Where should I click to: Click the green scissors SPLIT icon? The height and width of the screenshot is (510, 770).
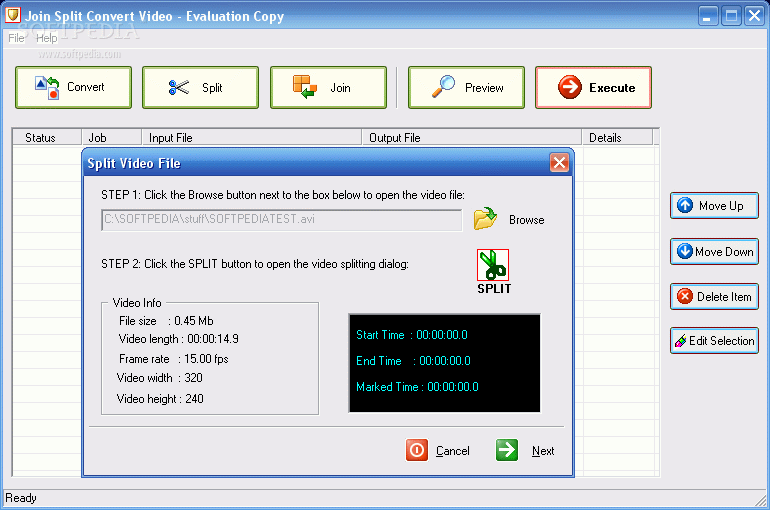click(493, 265)
